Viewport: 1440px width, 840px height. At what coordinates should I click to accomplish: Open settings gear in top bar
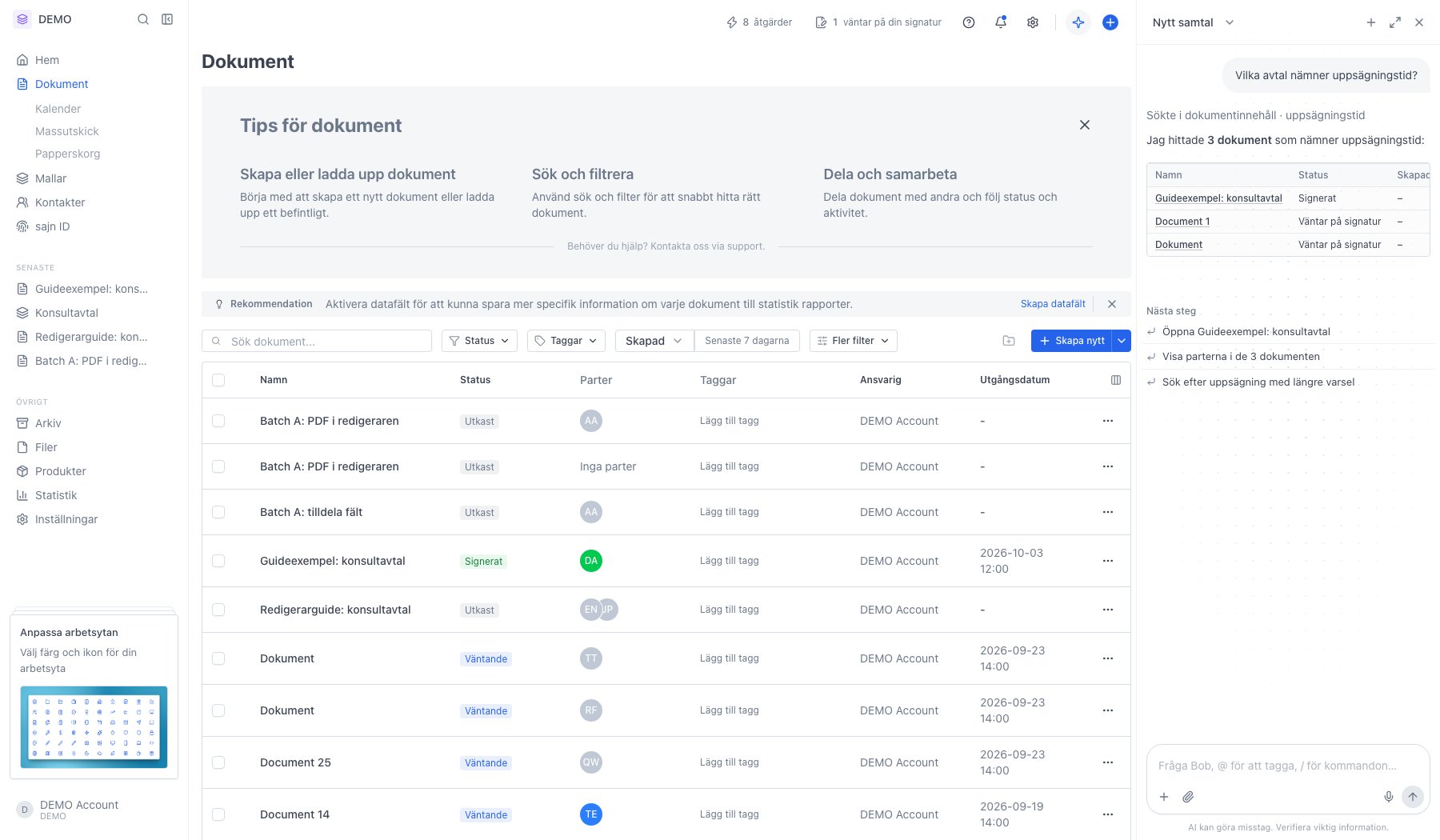tap(1033, 22)
